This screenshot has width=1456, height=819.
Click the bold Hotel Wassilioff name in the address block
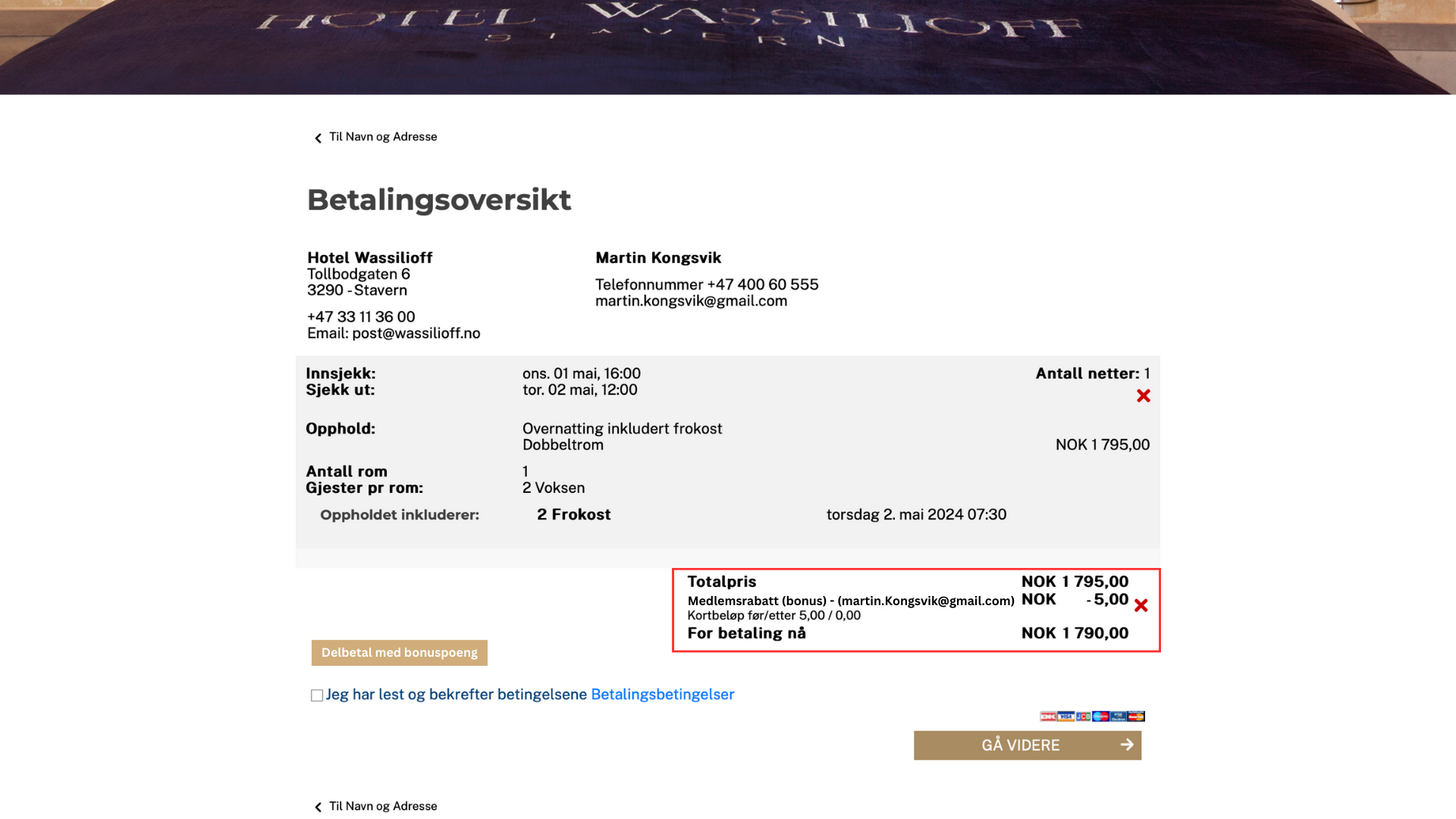370,258
